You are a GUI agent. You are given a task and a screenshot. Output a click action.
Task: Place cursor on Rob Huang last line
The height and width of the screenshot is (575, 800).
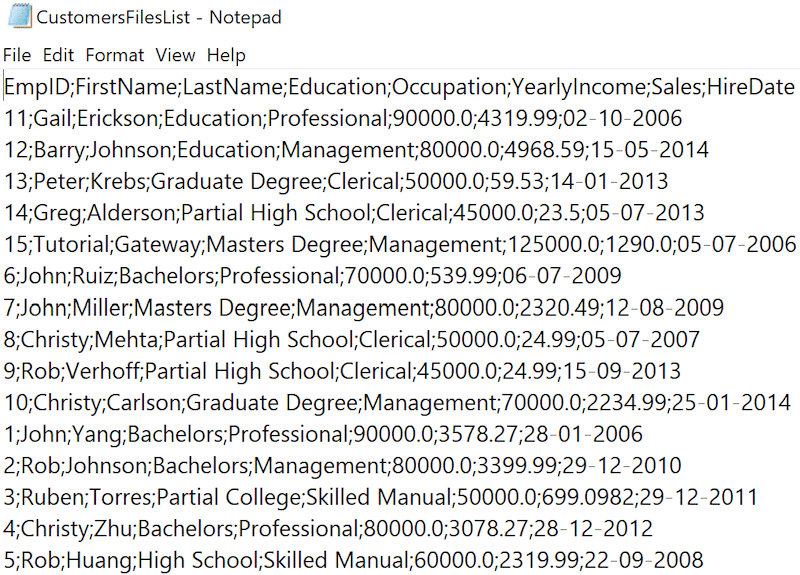(x=355, y=560)
